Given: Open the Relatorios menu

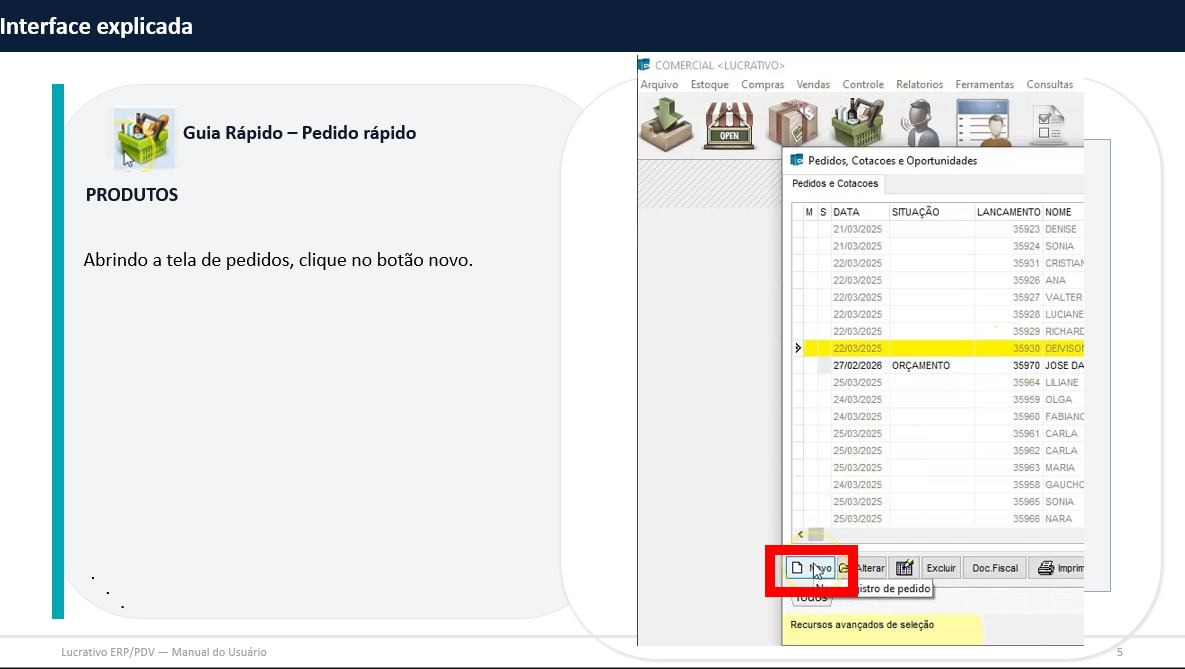Looking at the screenshot, I should click(x=919, y=85).
